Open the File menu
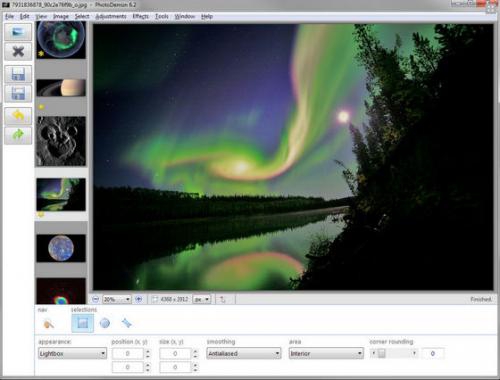This screenshot has height=380, width=500. tap(9, 16)
